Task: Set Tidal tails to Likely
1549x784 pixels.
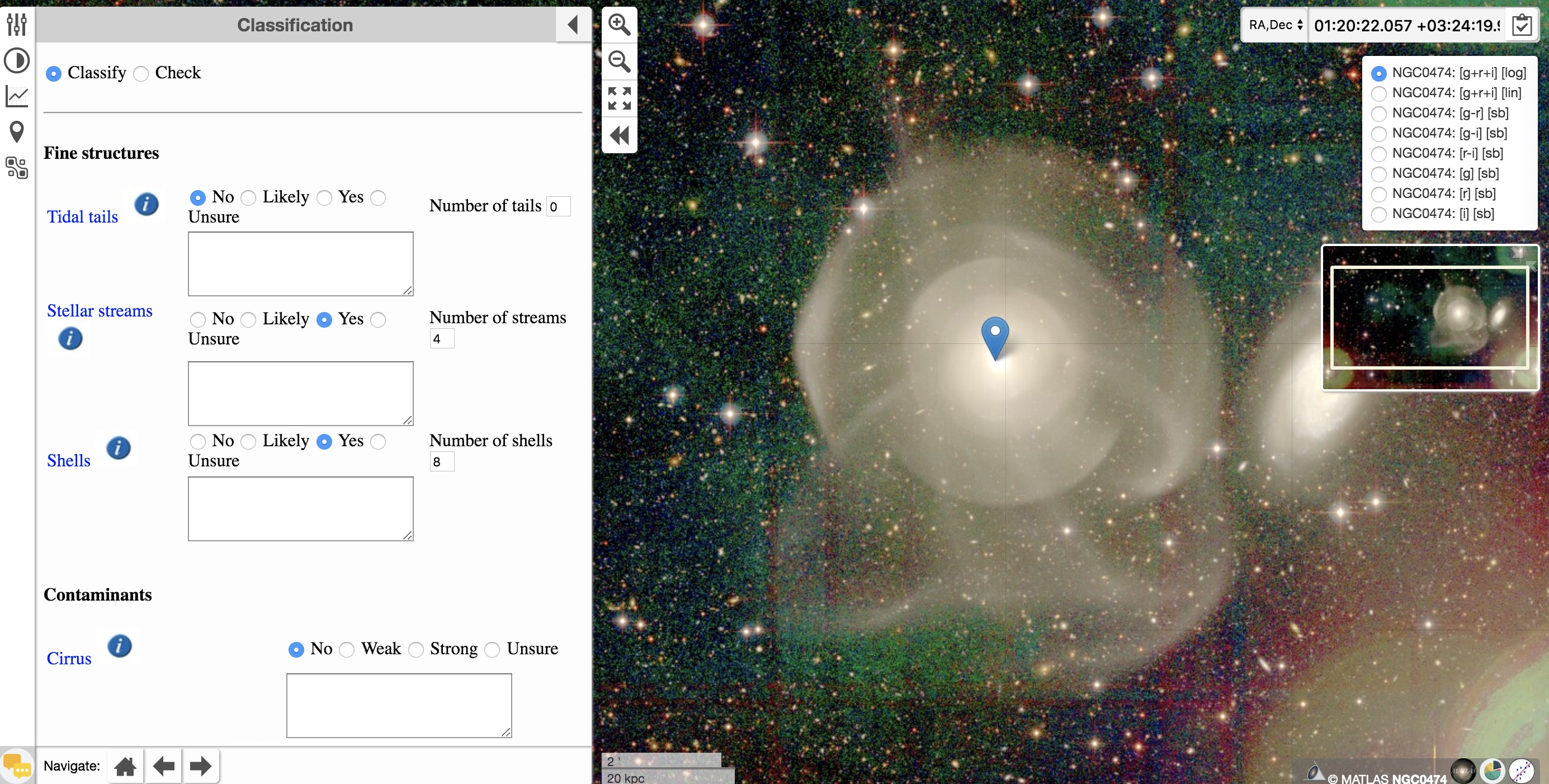Action: click(x=249, y=198)
